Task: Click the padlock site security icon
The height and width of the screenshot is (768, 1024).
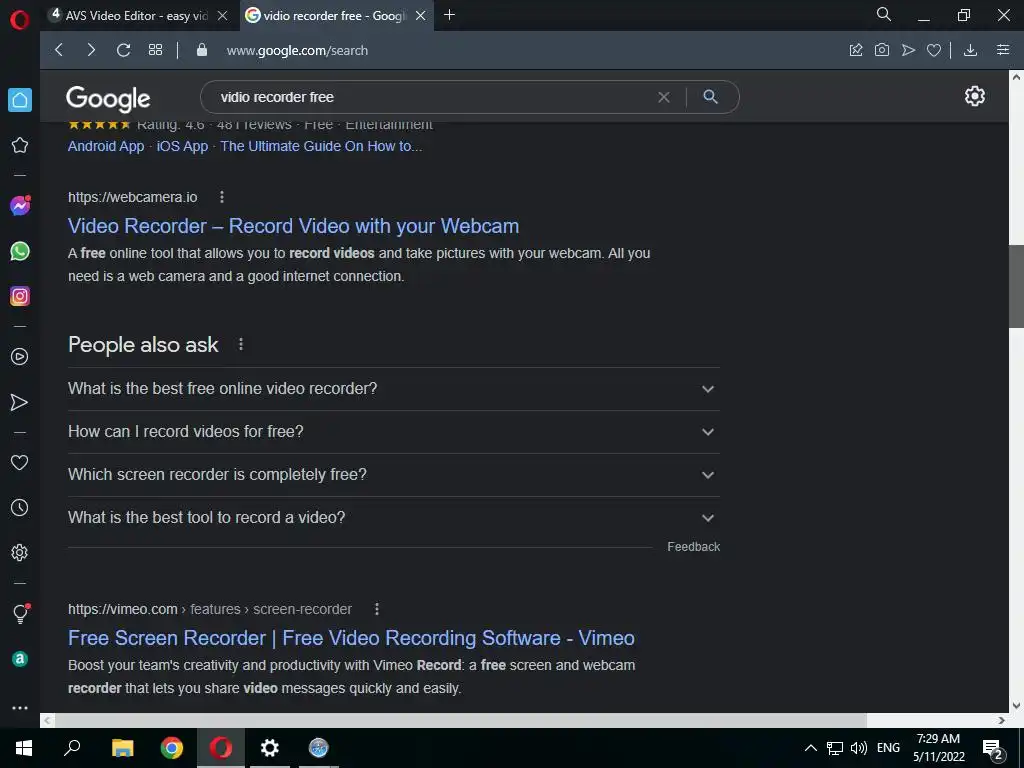Action: tap(202, 50)
